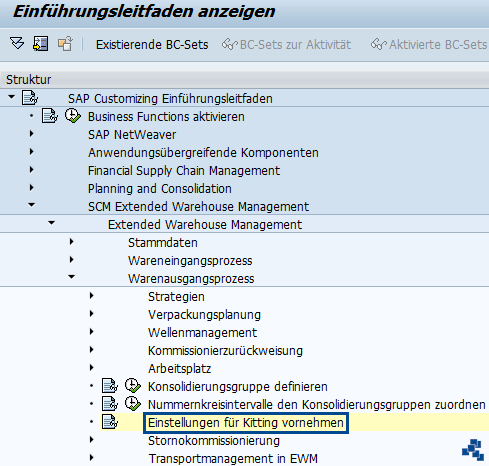Image resolution: width=489 pixels, height=466 pixels.
Task: Execute activity icon for Business Functions aktivieren
Action: click(72, 116)
